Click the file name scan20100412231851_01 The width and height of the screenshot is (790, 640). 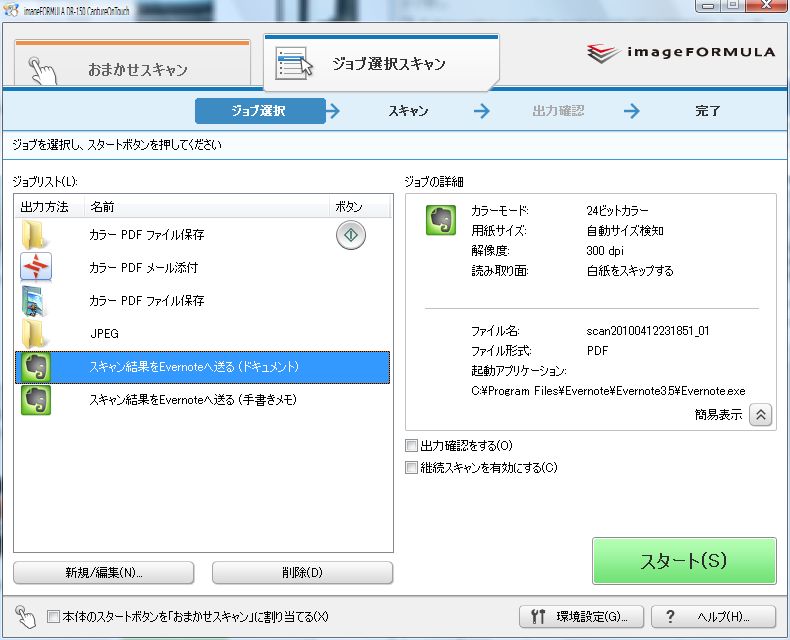pyautogui.click(x=647, y=331)
